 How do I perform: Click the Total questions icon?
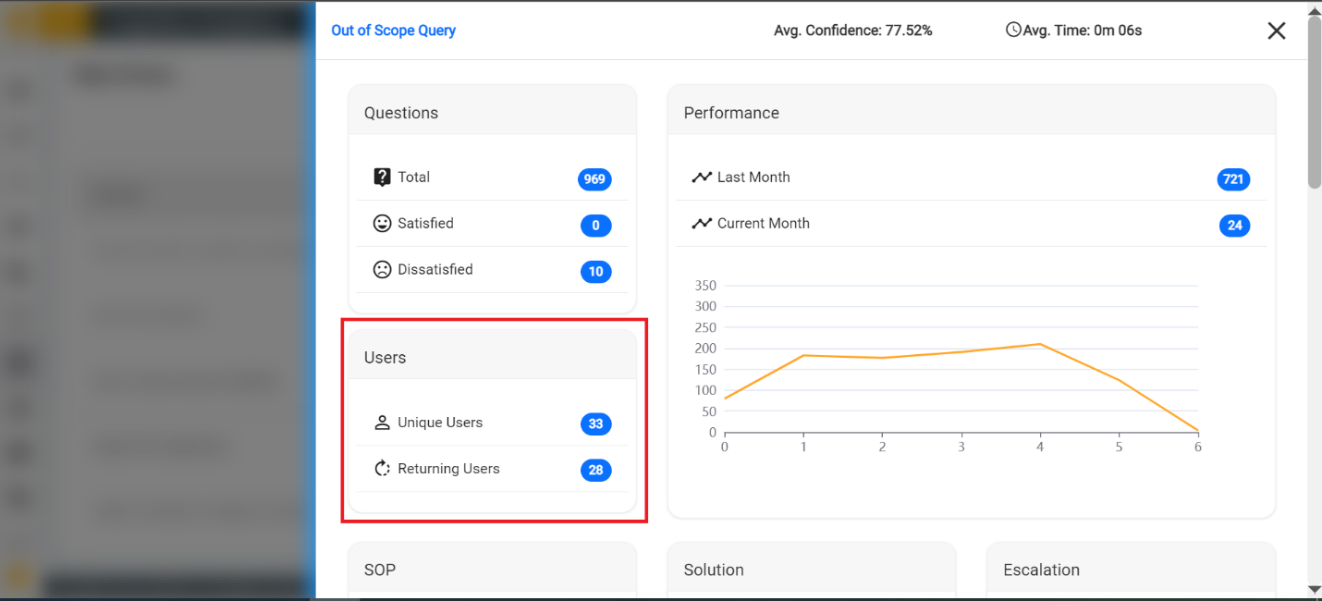click(382, 177)
